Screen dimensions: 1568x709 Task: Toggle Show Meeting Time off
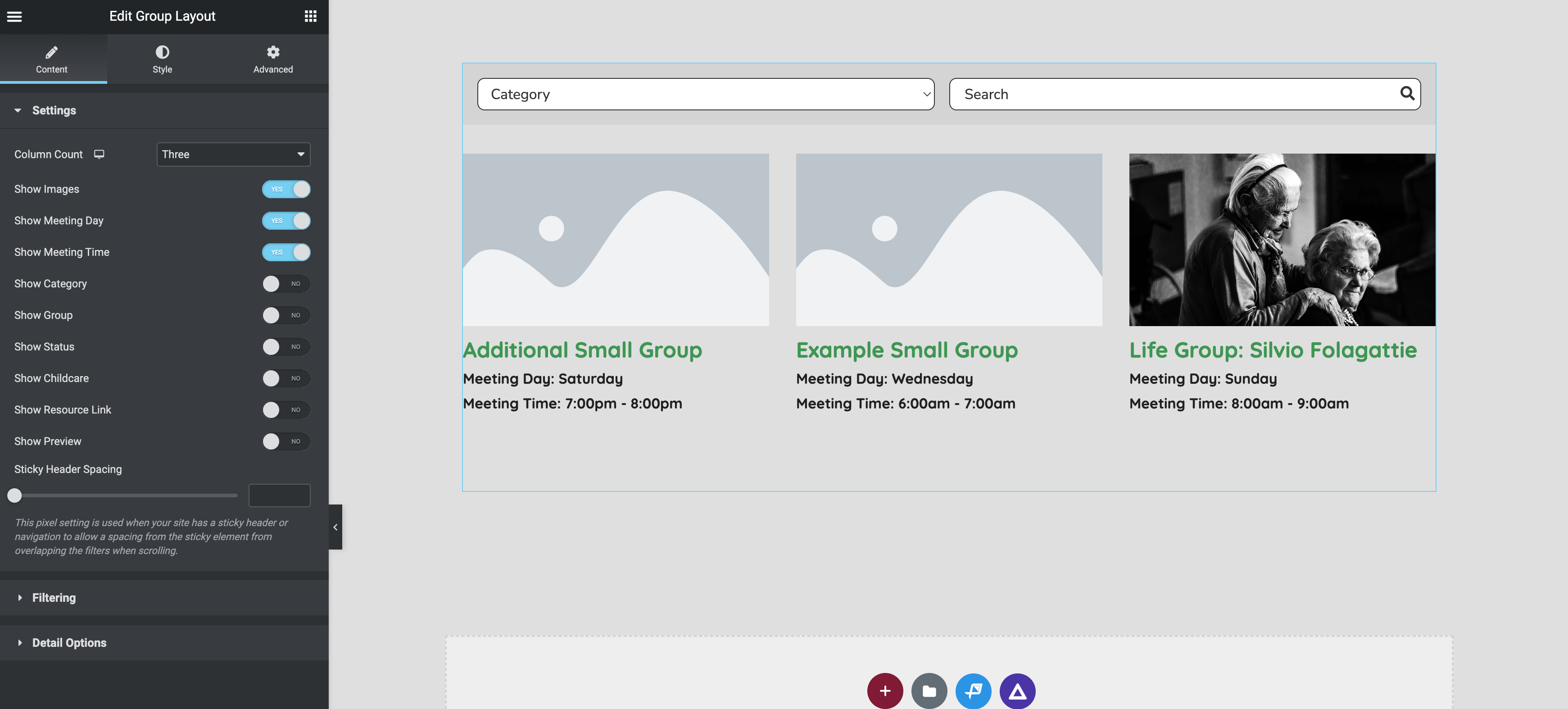point(286,252)
